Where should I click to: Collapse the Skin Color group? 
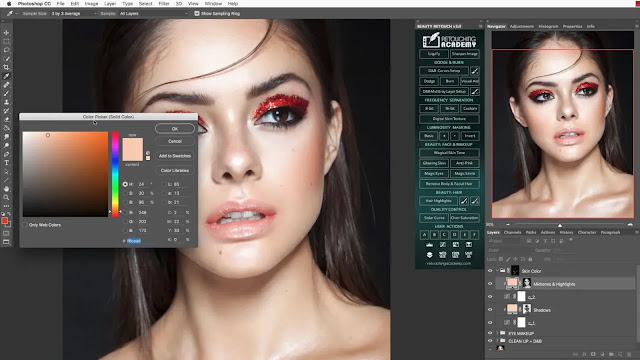[x=497, y=271]
